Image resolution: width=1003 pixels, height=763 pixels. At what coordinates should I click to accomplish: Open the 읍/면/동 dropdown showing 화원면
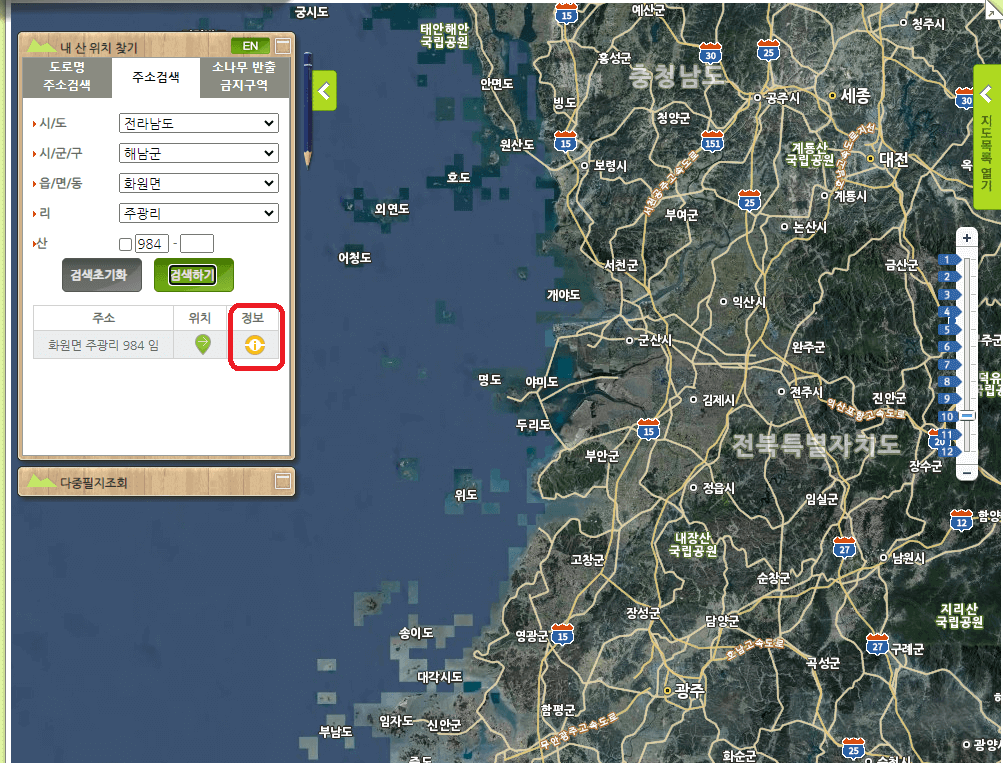tap(198, 183)
